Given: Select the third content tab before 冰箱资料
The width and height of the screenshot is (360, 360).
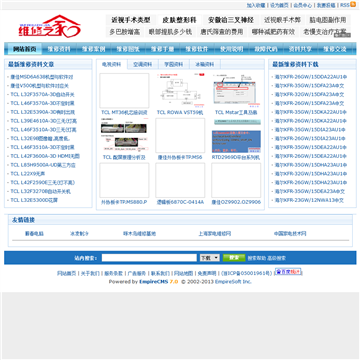Looking at the screenshot, I should [x=174, y=64].
